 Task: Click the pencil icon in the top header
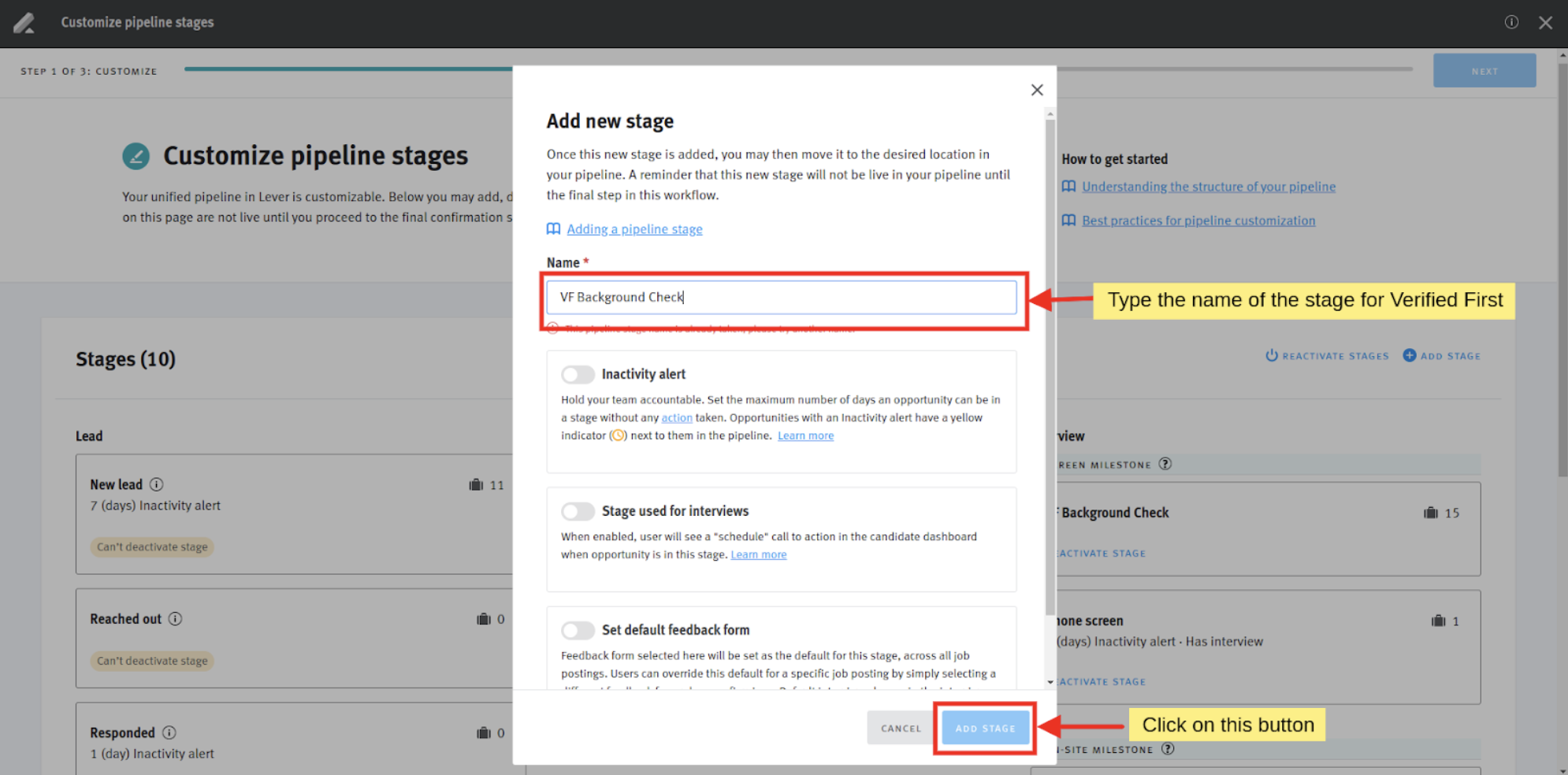(x=24, y=23)
